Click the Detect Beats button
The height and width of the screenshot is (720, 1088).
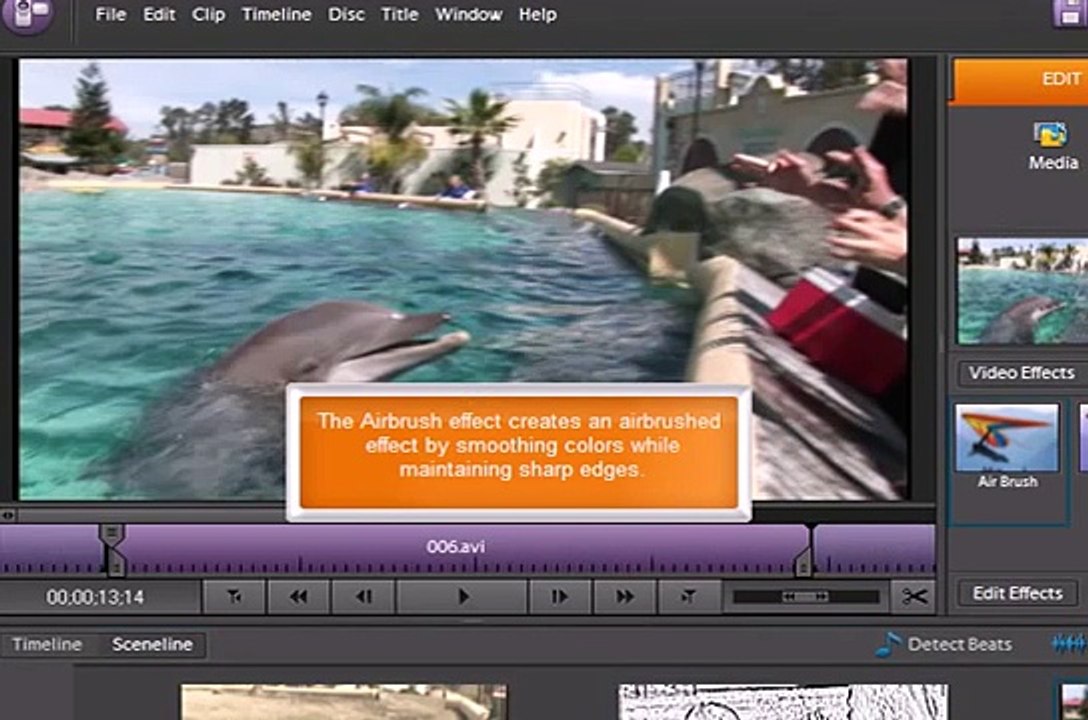[x=945, y=644]
